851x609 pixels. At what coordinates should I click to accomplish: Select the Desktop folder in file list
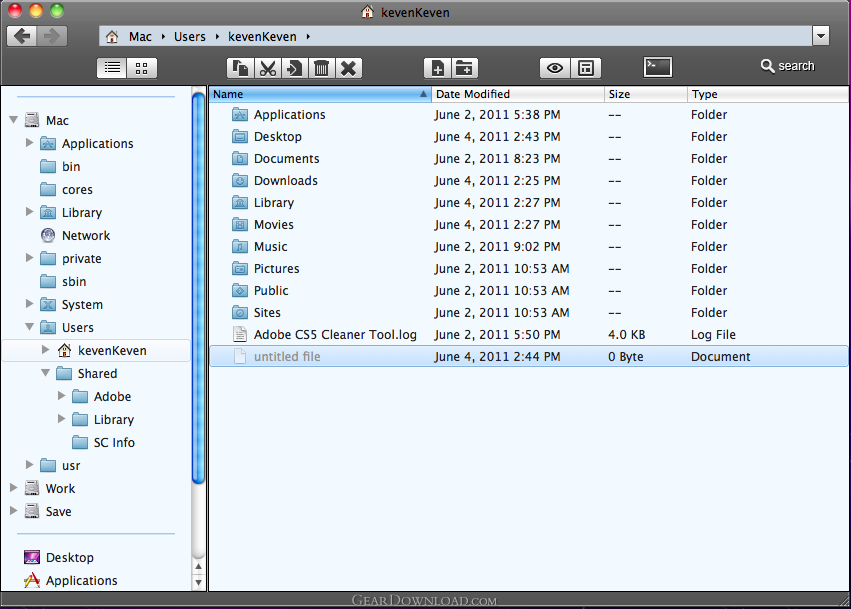point(529,137)
